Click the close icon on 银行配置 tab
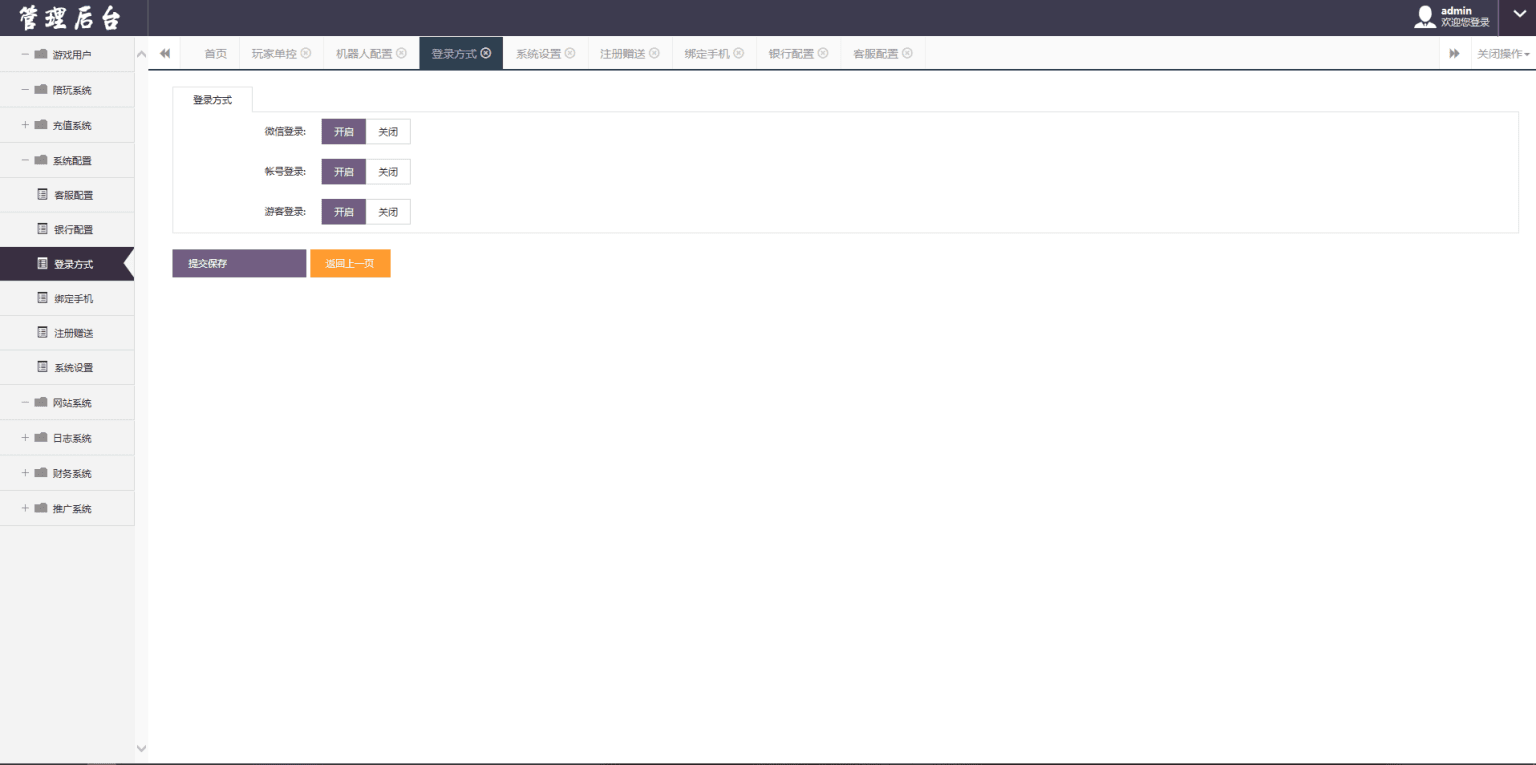This screenshot has height=765, width=1536. [x=823, y=53]
